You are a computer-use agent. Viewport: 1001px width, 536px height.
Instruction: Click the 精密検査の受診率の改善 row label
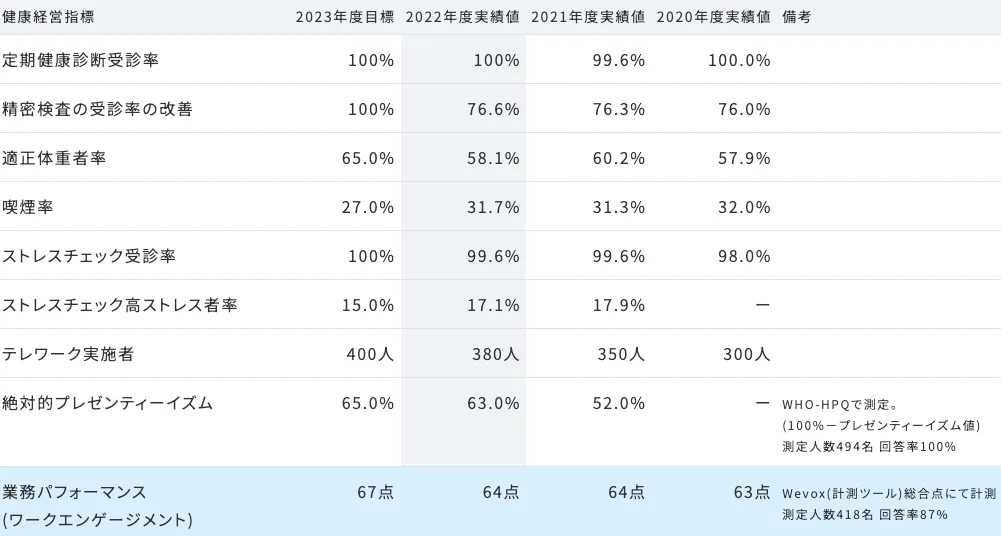pyautogui.click(x=97, y=109)
